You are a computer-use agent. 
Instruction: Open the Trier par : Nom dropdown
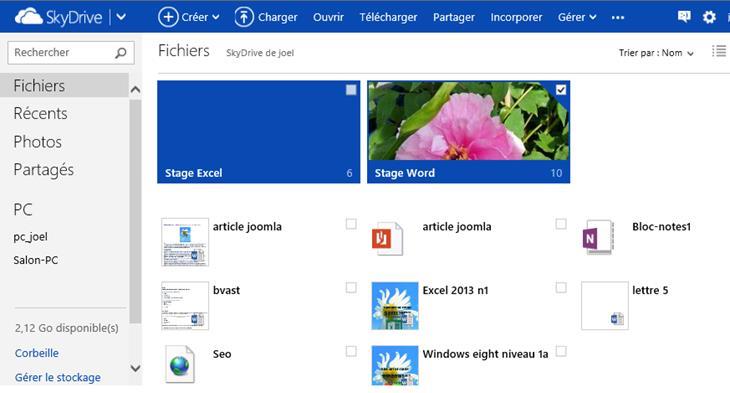tap(656, 53)
